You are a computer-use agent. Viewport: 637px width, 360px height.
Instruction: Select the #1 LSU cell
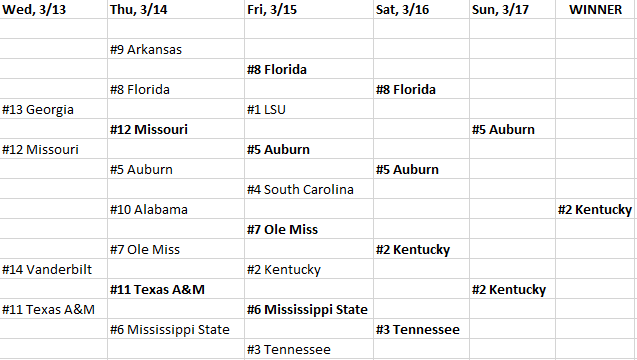(x=309, y=109)
